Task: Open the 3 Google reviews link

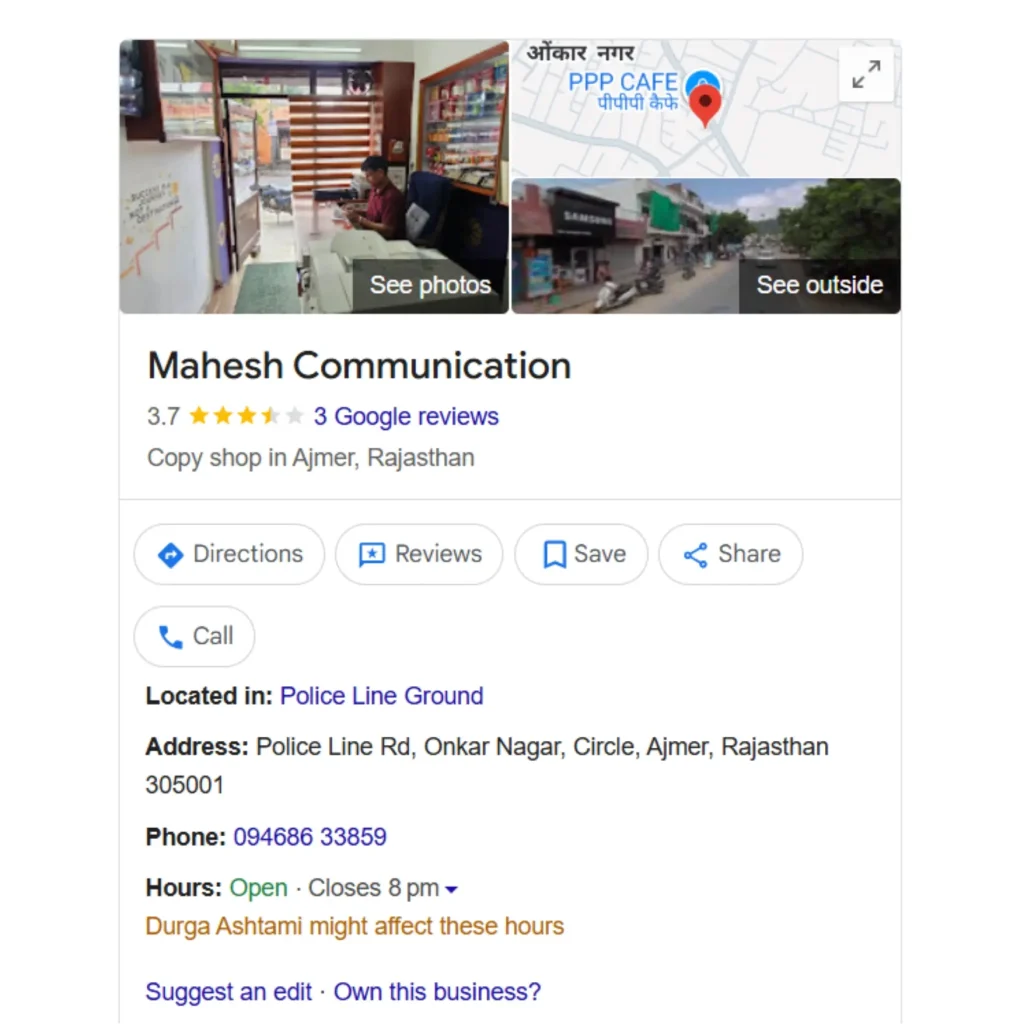Action: pos(406,416)
